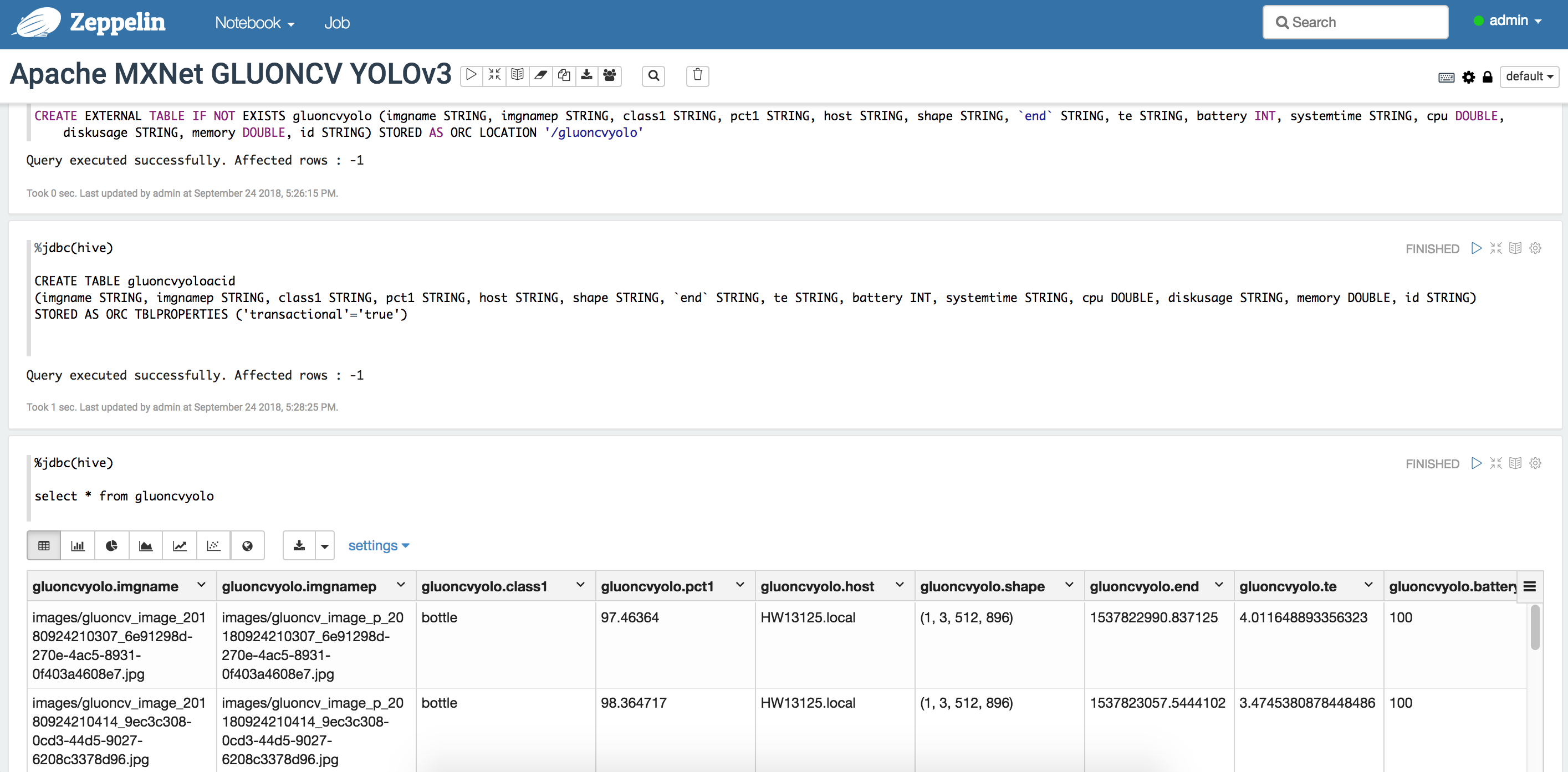Open note permissions lock icon
This screenshot has width=1568, height=772.
click(x=1487, y=78)
